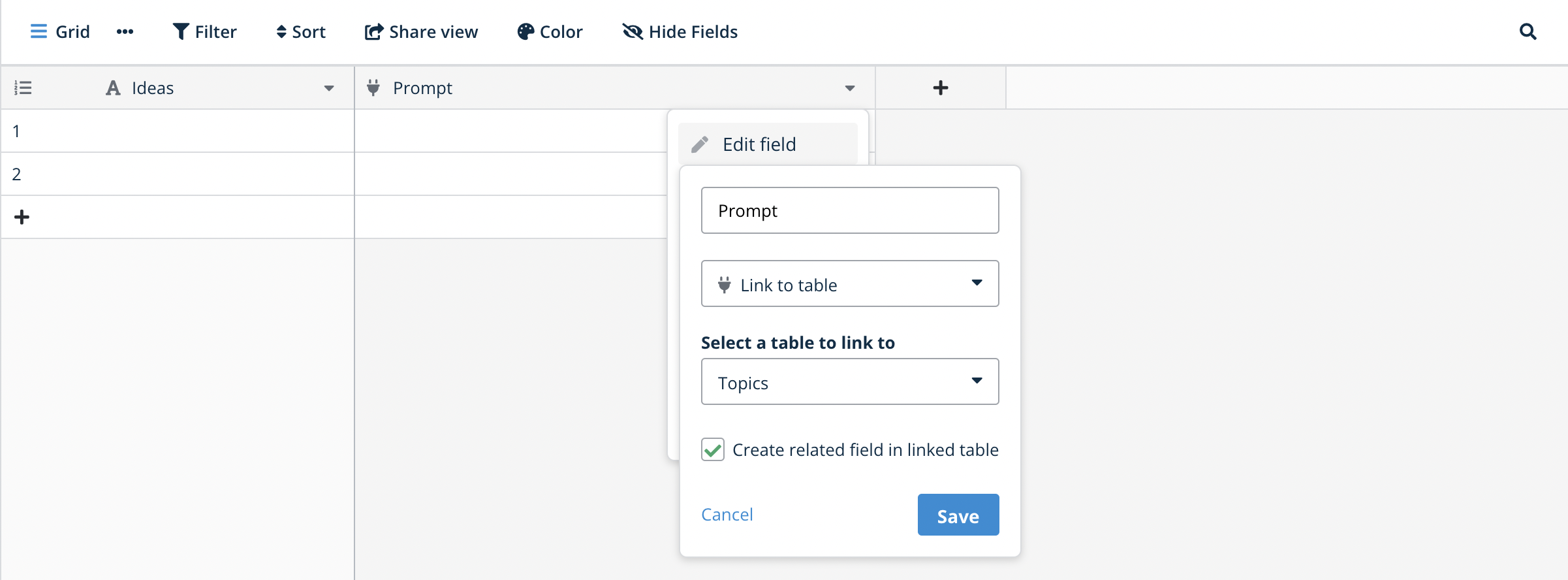Screen dimensions: 1568x580
Task: Click the Hide Fields icon
Action: coord(631,31)
